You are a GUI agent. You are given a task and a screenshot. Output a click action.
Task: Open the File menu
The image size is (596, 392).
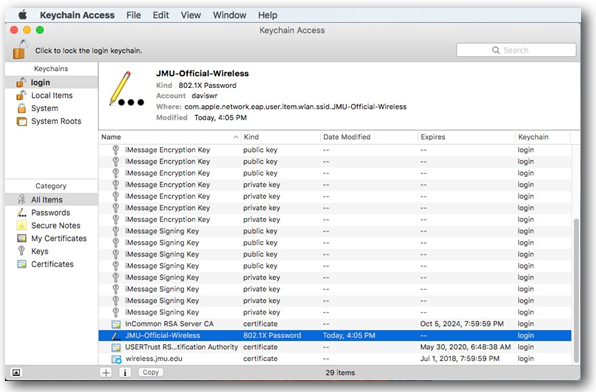click(x=133, y=15)
